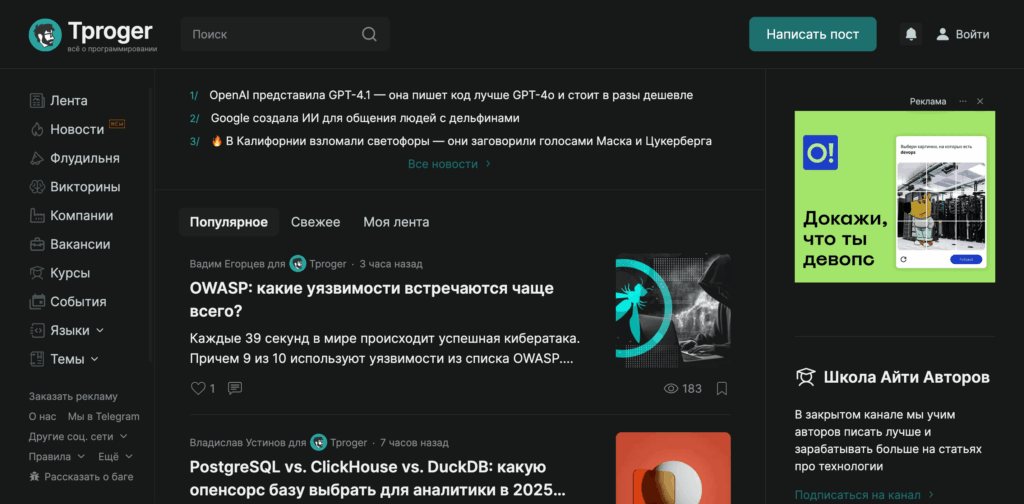This screenshot has height=504, width=1024.
Task: Open the Tproger logo home link
Action: 92,34
